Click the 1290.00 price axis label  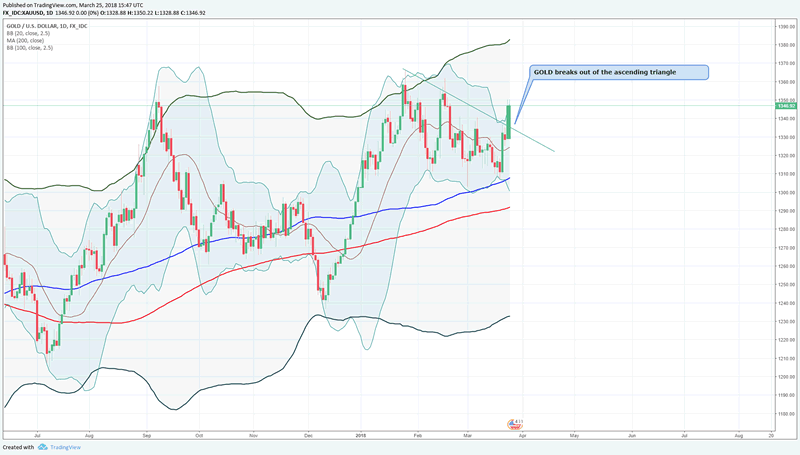786,211
